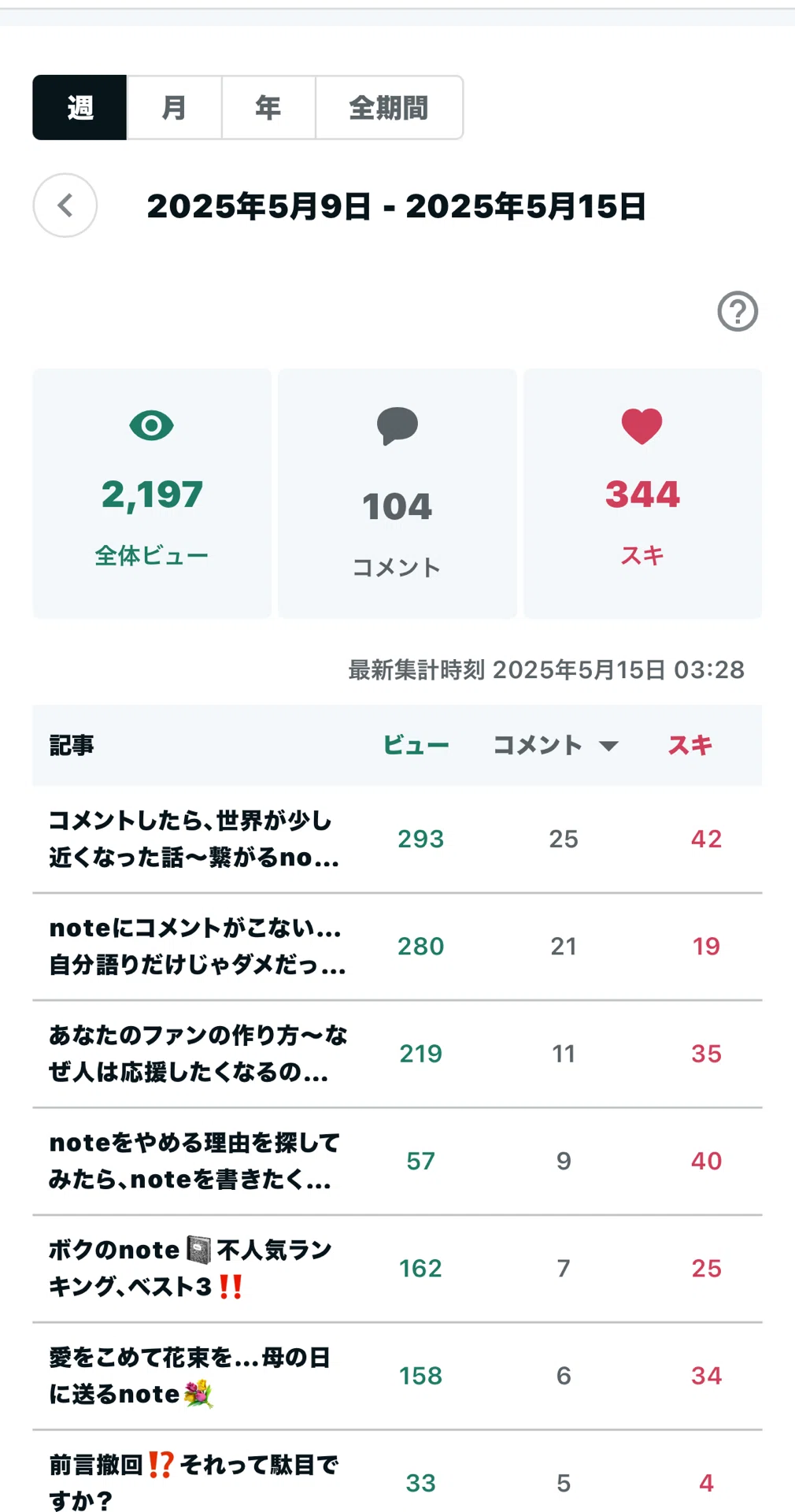Click the red heart likes icon
This screenshot has width=795, height=1512.
coord(642,426)
